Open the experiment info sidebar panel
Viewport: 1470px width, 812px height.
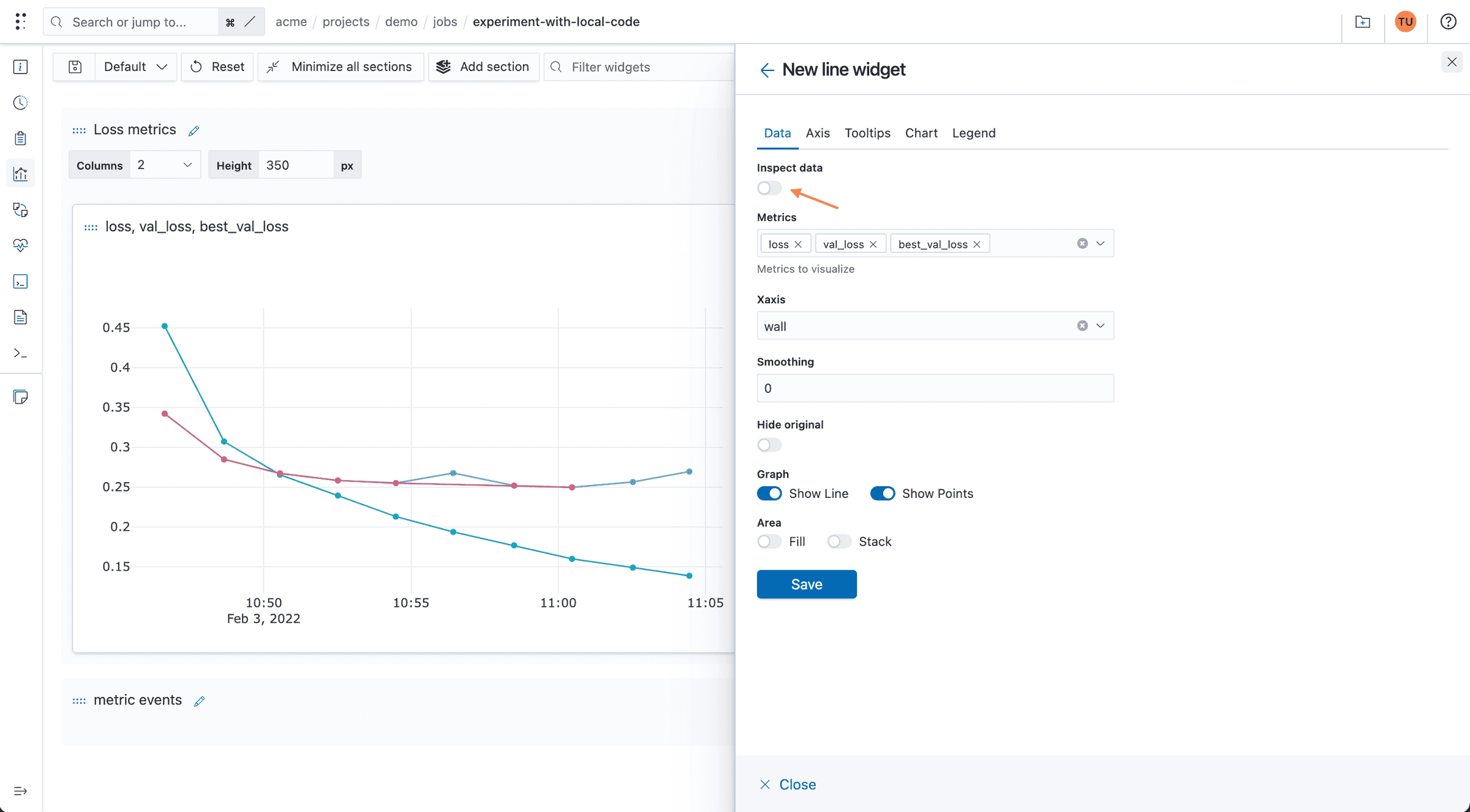click(20, 67)
